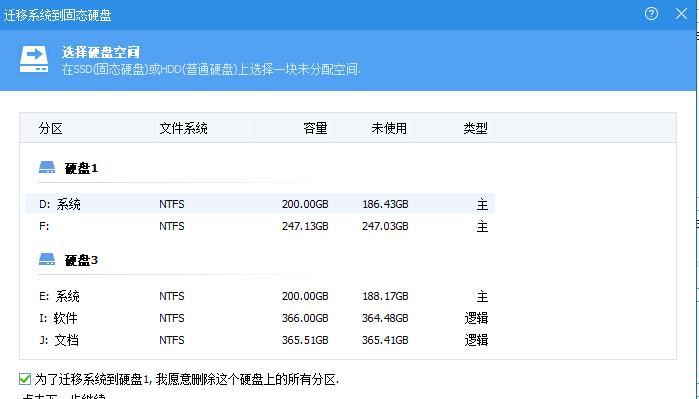Click the migrate disk arrow header icon

[34, 59]
